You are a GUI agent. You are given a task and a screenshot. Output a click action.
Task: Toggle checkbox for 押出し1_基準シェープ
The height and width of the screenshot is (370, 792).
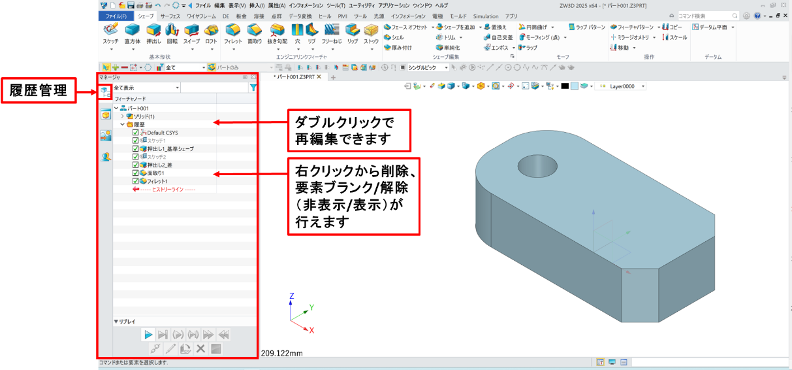click(x=135, y=148)
